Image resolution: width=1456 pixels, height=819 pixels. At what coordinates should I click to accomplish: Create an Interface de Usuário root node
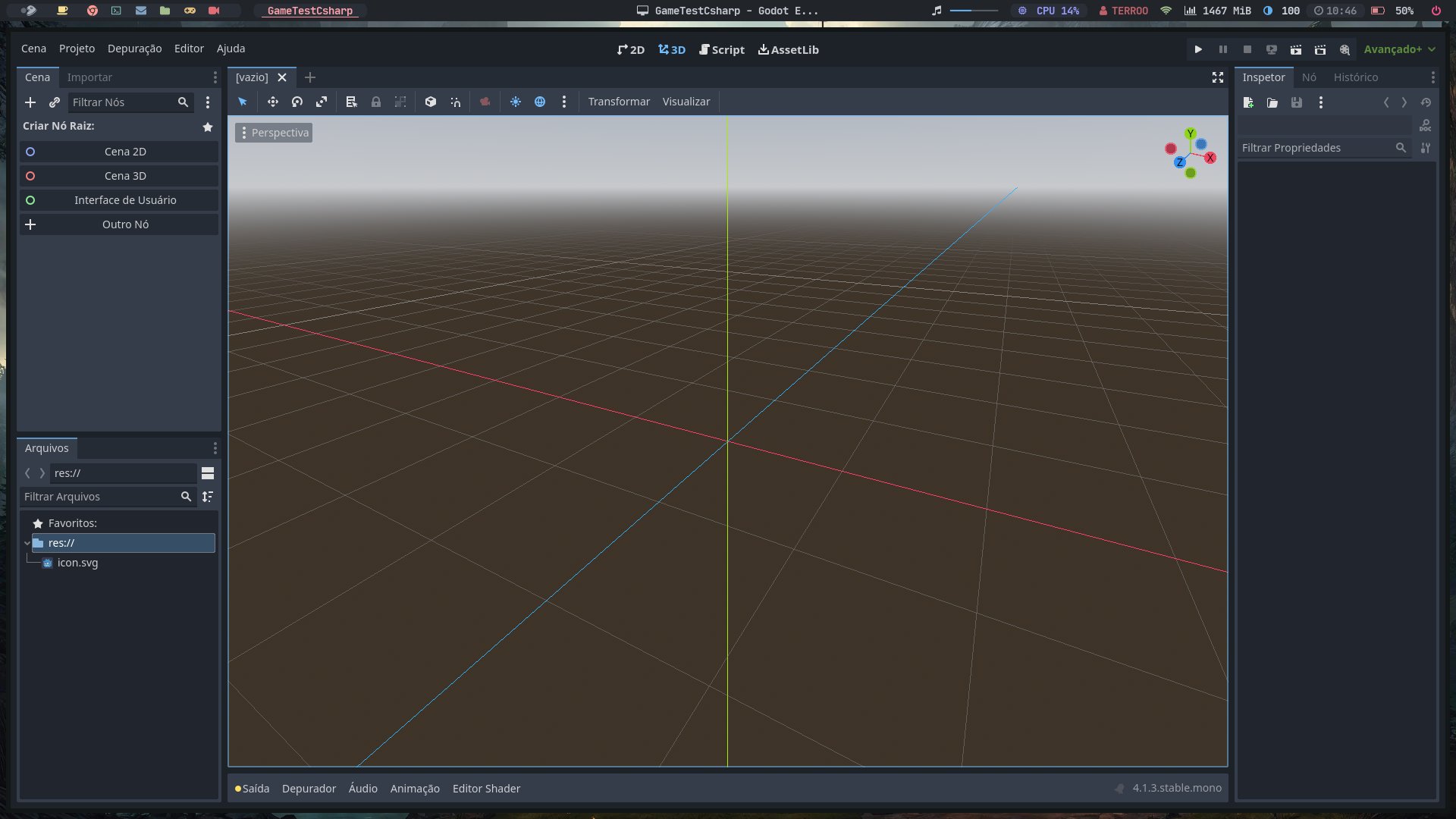pos(119,200)
